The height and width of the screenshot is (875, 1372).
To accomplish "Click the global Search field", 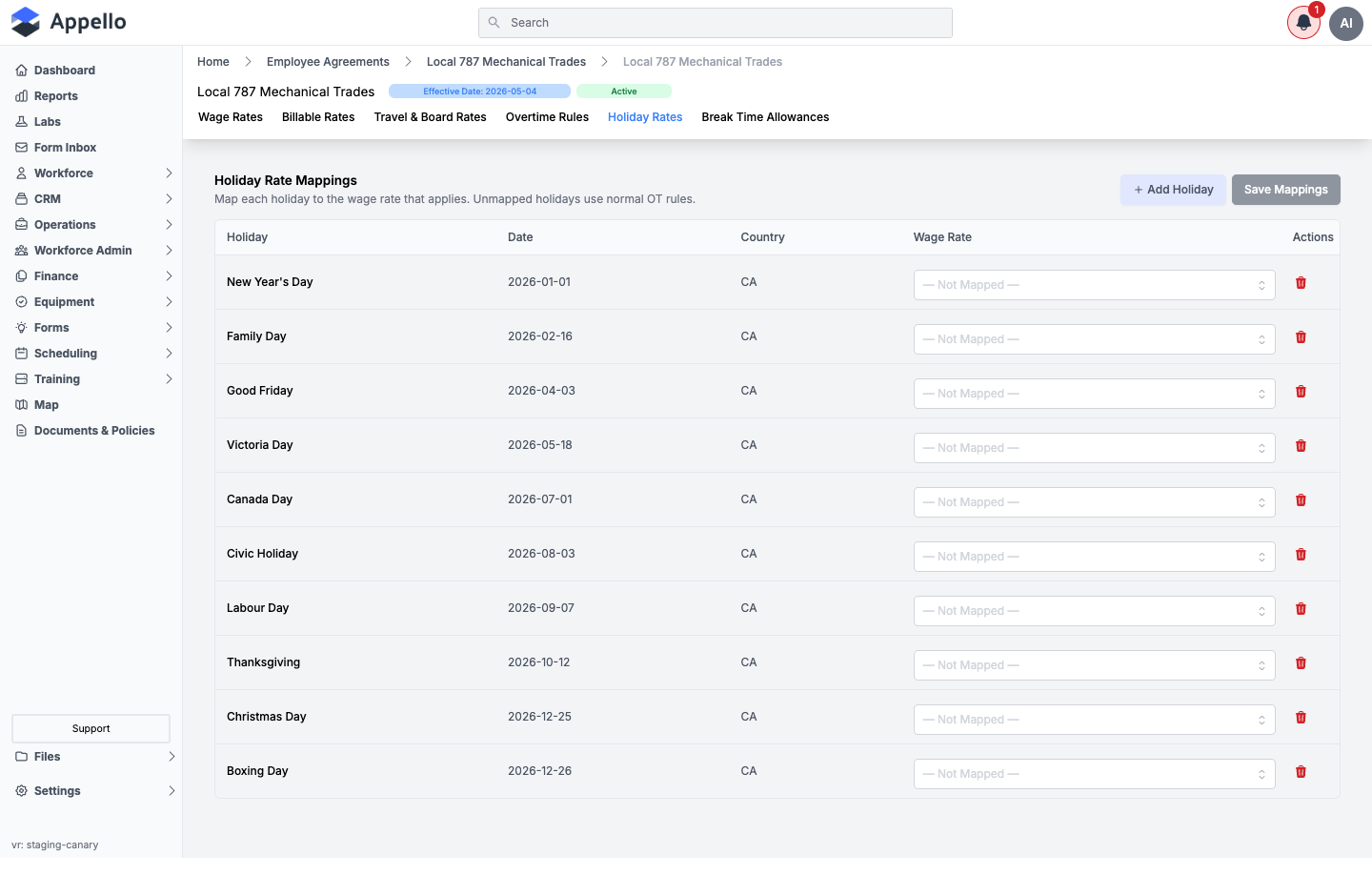I will (716, 23).
